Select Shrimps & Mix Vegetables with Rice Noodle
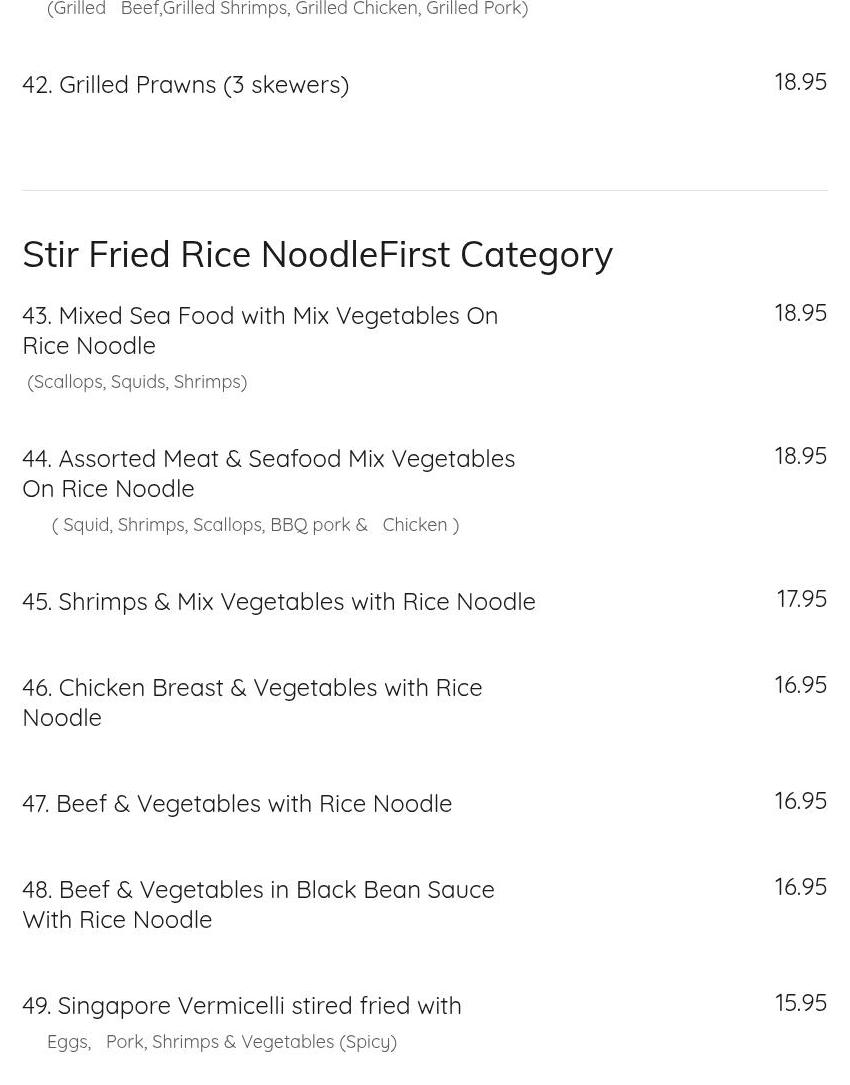850x1085 pixels. click(279, 602)
